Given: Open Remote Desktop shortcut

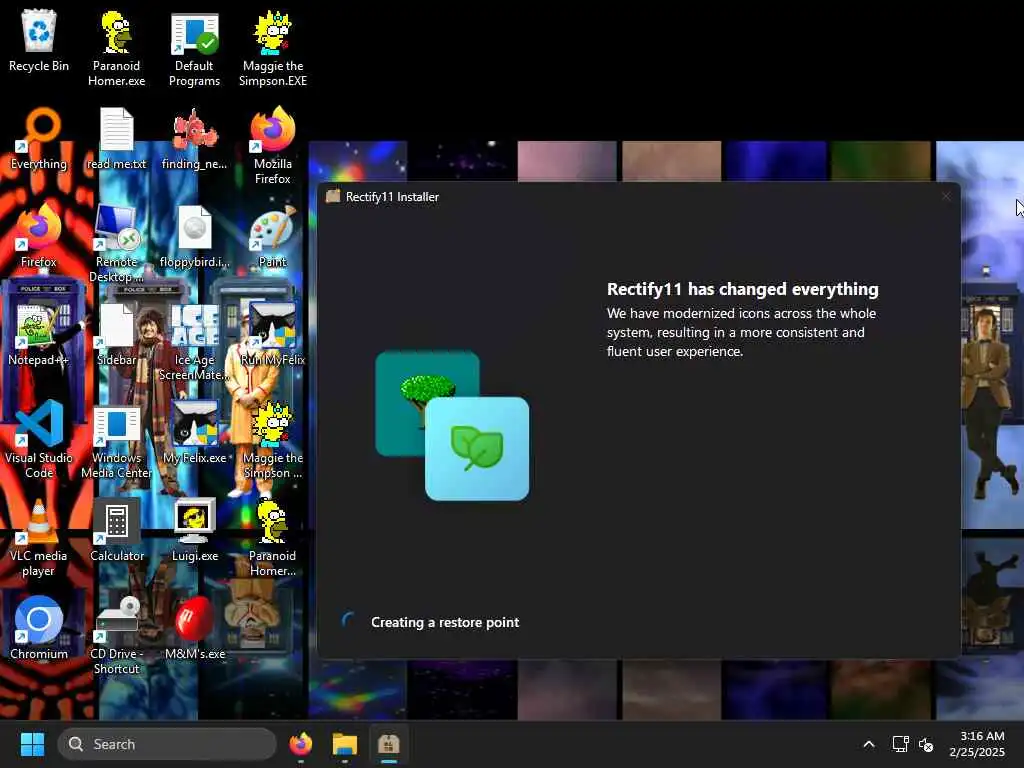Looking at the screenshot, I should (116, 244).
